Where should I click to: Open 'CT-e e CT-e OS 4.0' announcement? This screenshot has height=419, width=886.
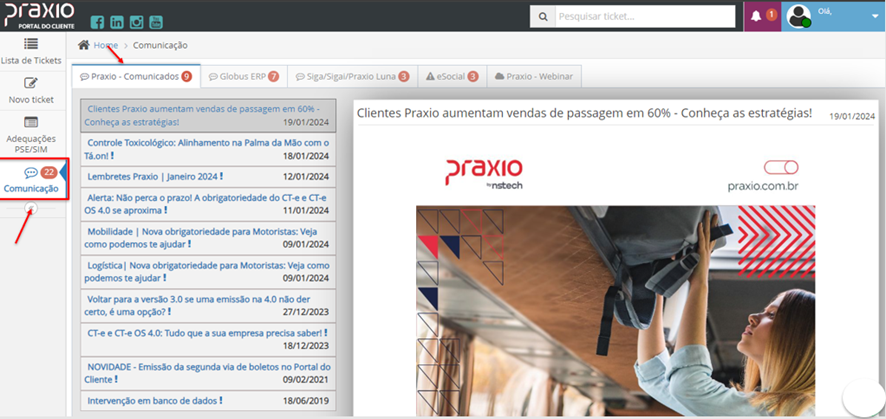pyautogui.click(x=208, y=339)
